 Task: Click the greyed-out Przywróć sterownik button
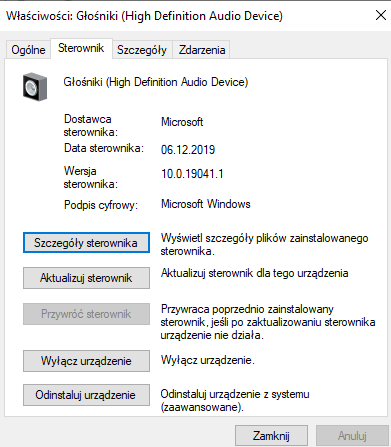point(86,314)
